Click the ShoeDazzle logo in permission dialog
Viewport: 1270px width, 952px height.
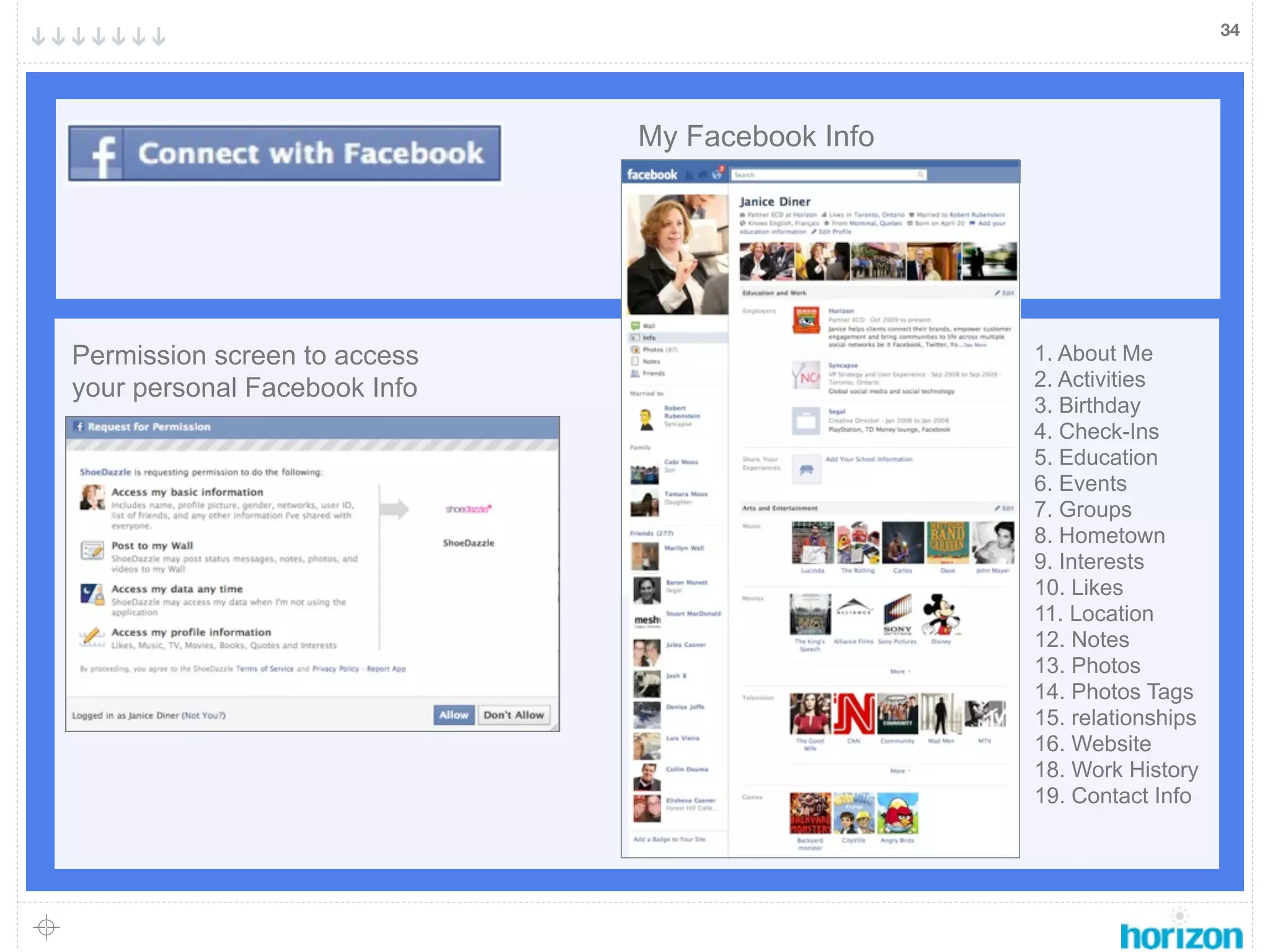[469, 509]
